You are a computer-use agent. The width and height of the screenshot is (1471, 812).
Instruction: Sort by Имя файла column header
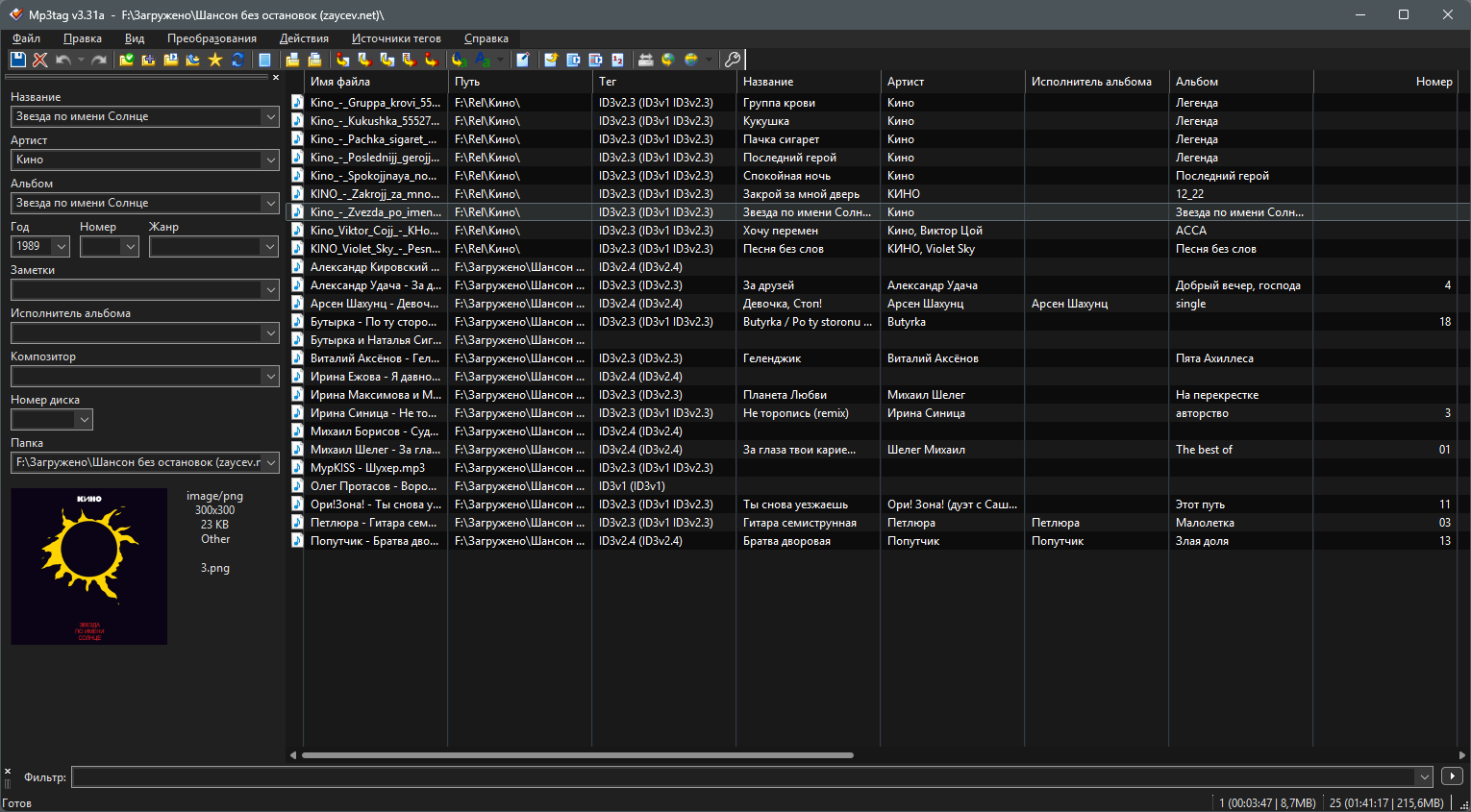pos(376,82)
